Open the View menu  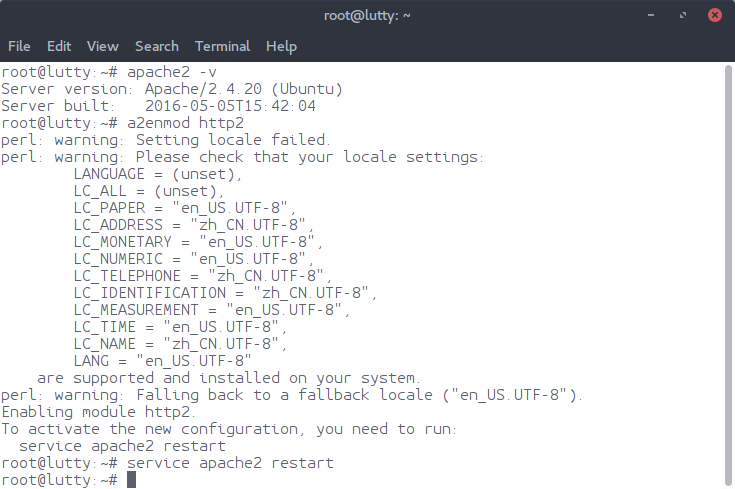[102, 46]
